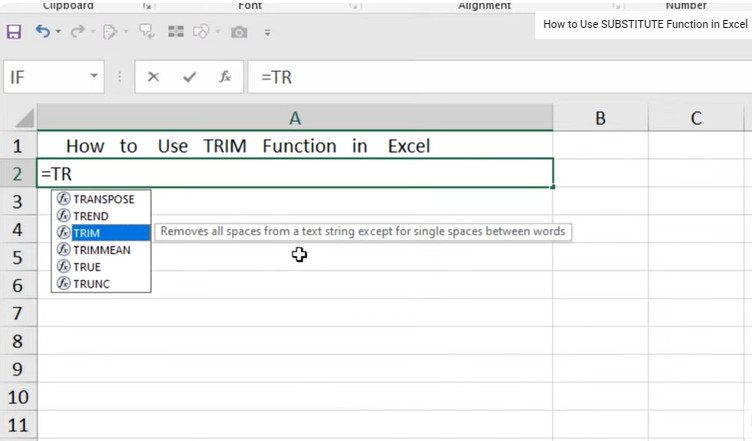Click the Shapes icon in Quick Access Toolbar
This screenshot has height=441, width=752.
pos(201,32)
